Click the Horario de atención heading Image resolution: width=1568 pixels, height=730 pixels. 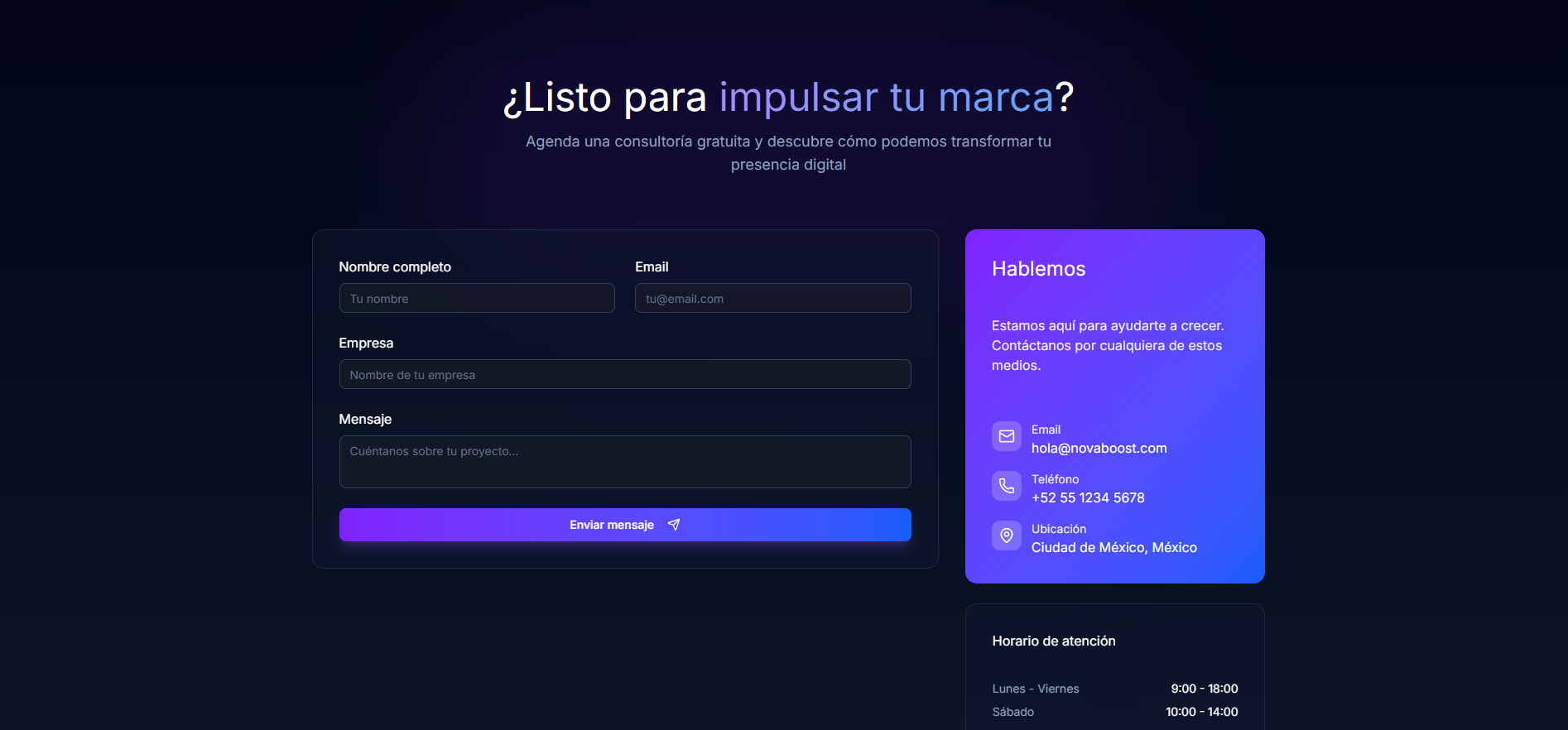tap(1053, 641)
